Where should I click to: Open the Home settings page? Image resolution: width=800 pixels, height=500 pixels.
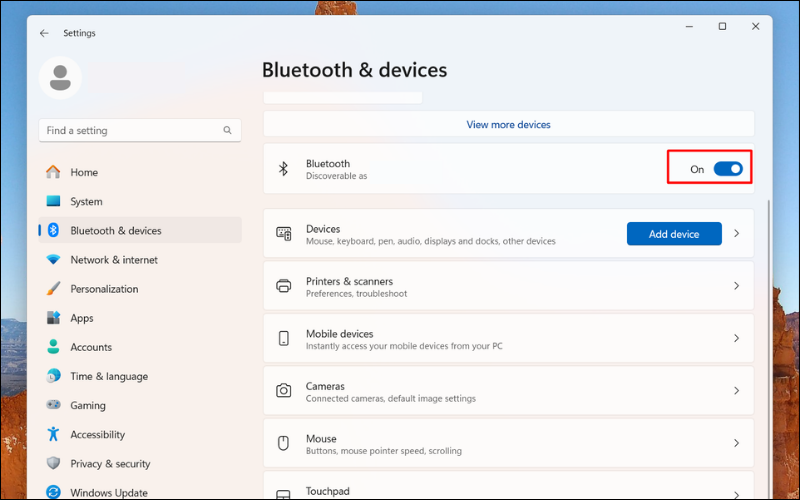pos(140,172)
